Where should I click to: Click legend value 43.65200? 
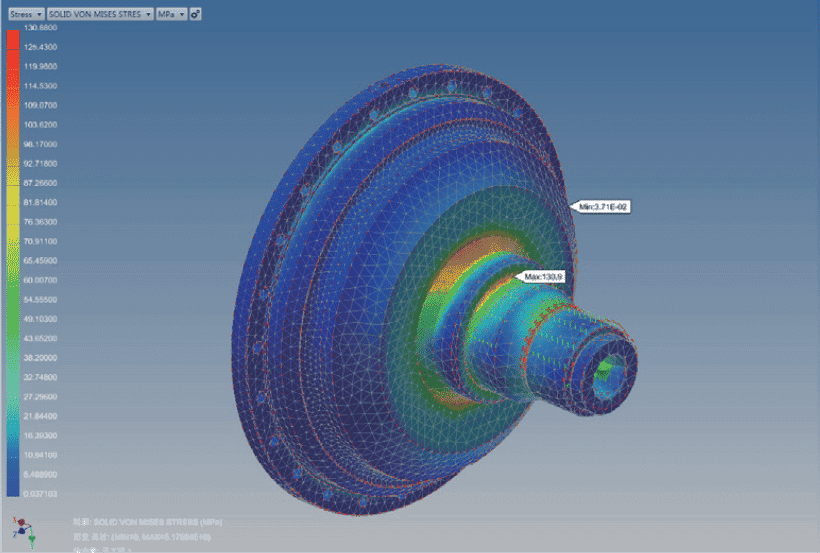pos(40,338)
